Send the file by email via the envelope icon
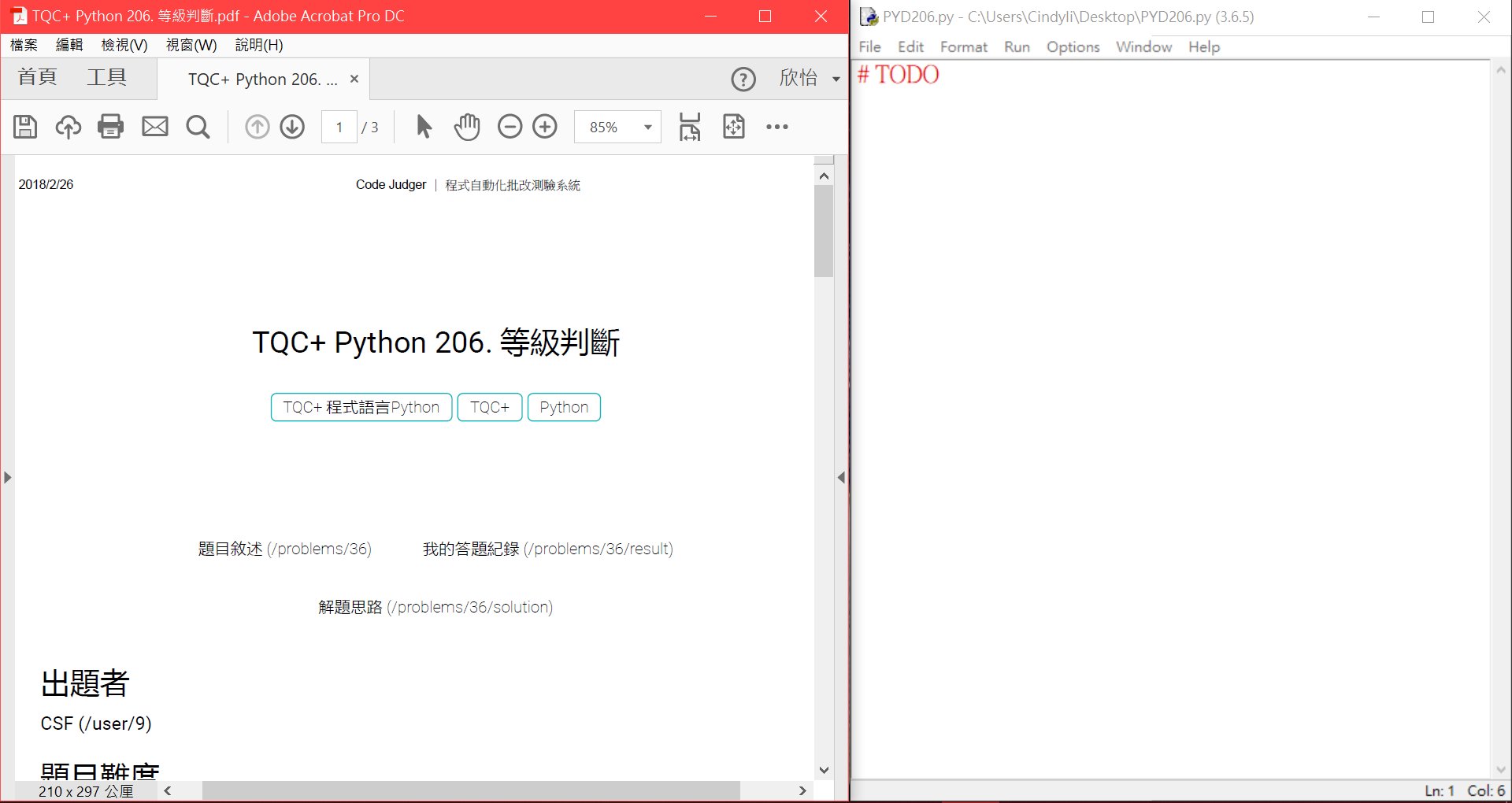Screen dimensions: 1512x803 point(155,127)
